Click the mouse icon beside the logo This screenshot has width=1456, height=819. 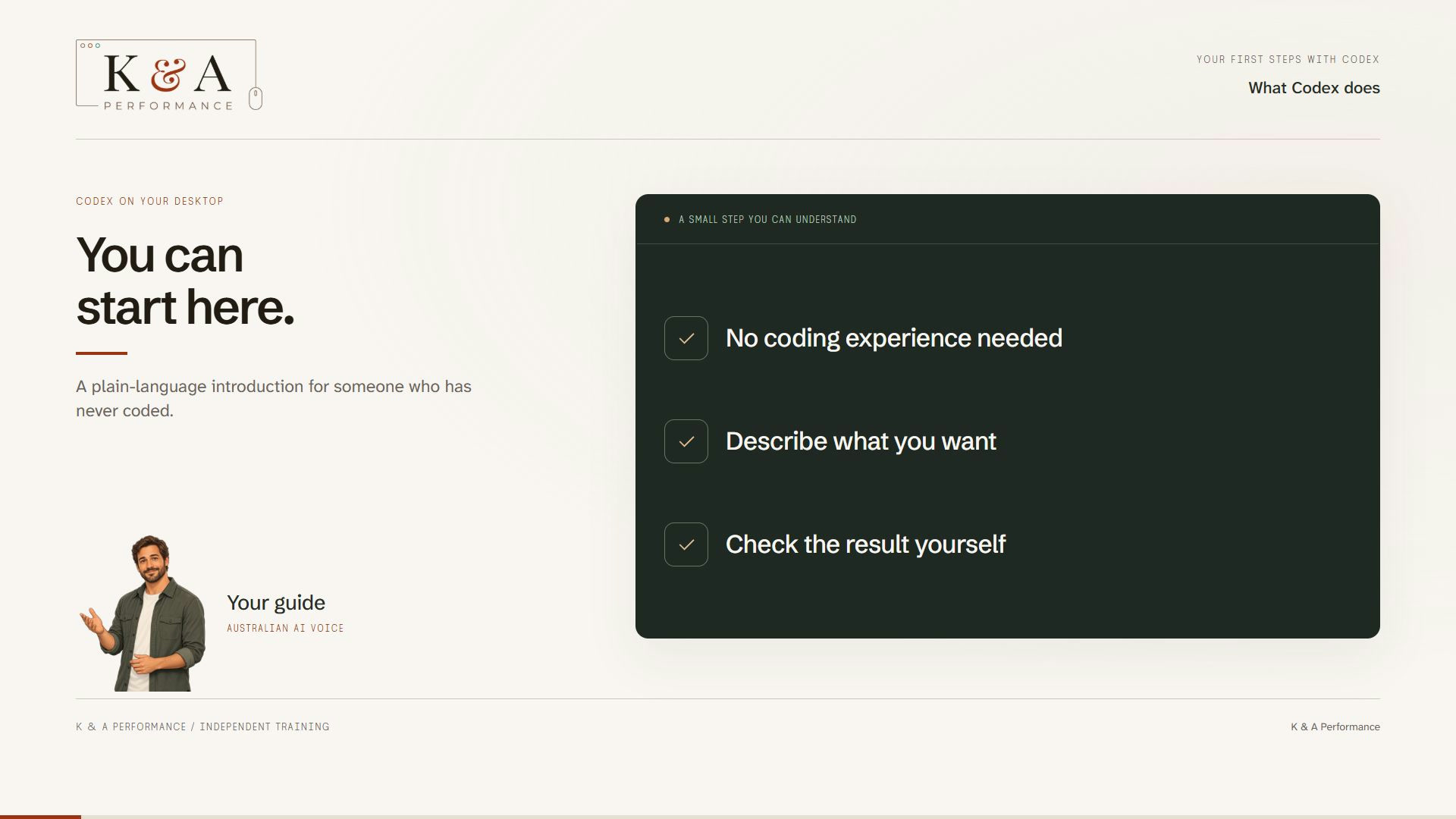coord(256,99)
